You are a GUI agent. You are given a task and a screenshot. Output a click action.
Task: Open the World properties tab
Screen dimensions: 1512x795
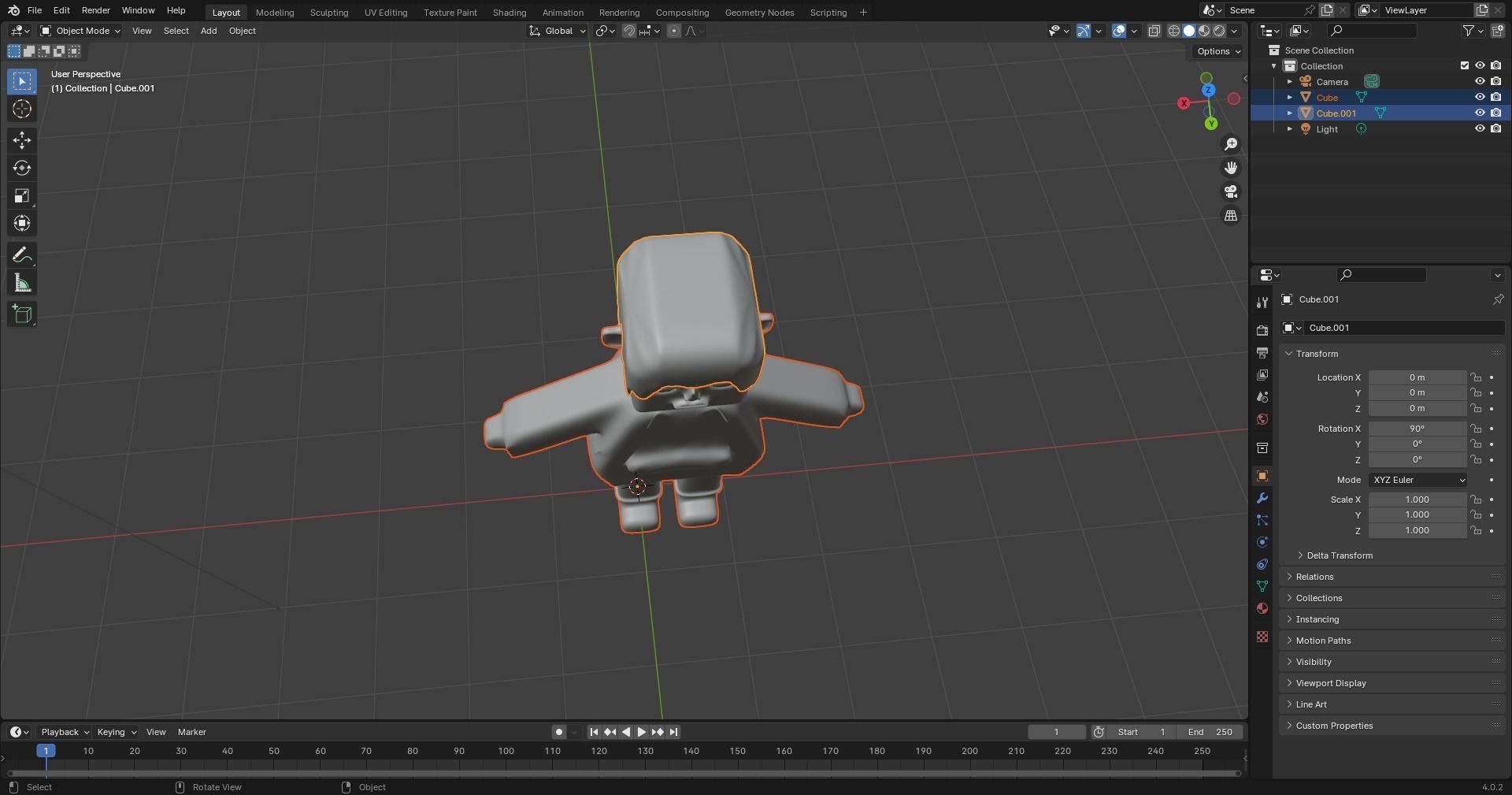pos(1262,419)
